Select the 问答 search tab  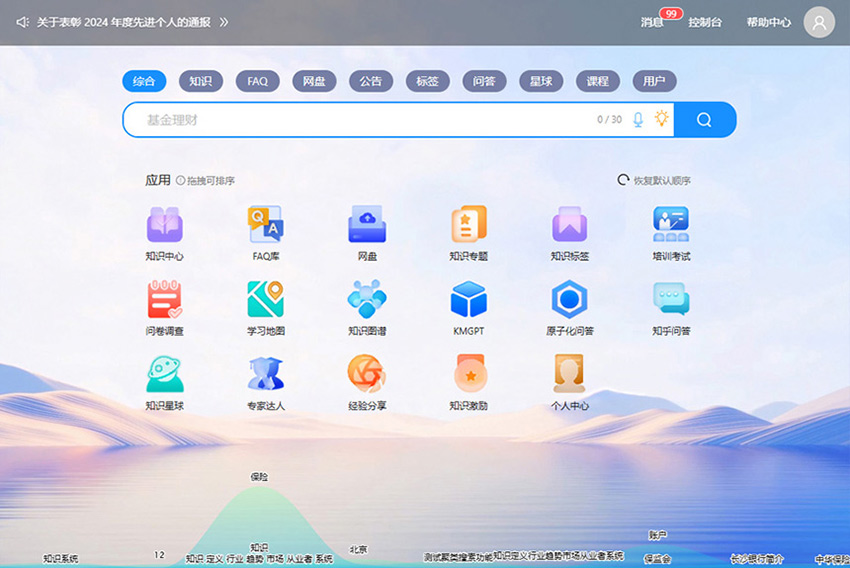485,81
